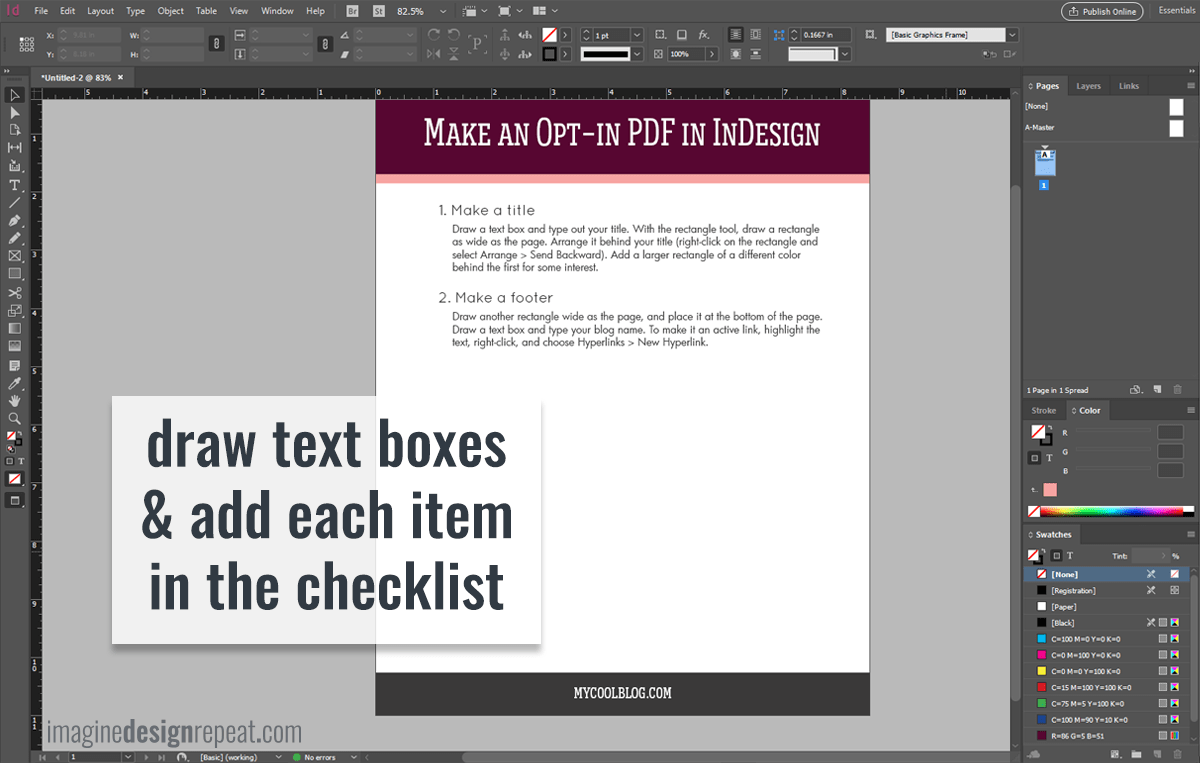1200x763 pixels.
Task: Pick a color from the Color panel spectrum ramp
Action: pyautogui.click(x=1111, y=511)
